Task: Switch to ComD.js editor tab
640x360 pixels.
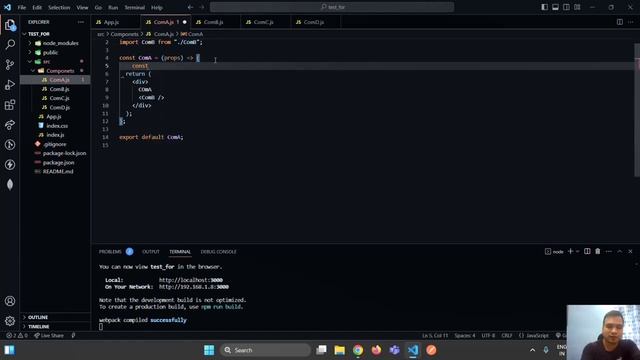Action: pyautogui.click(x=316, y=22)
